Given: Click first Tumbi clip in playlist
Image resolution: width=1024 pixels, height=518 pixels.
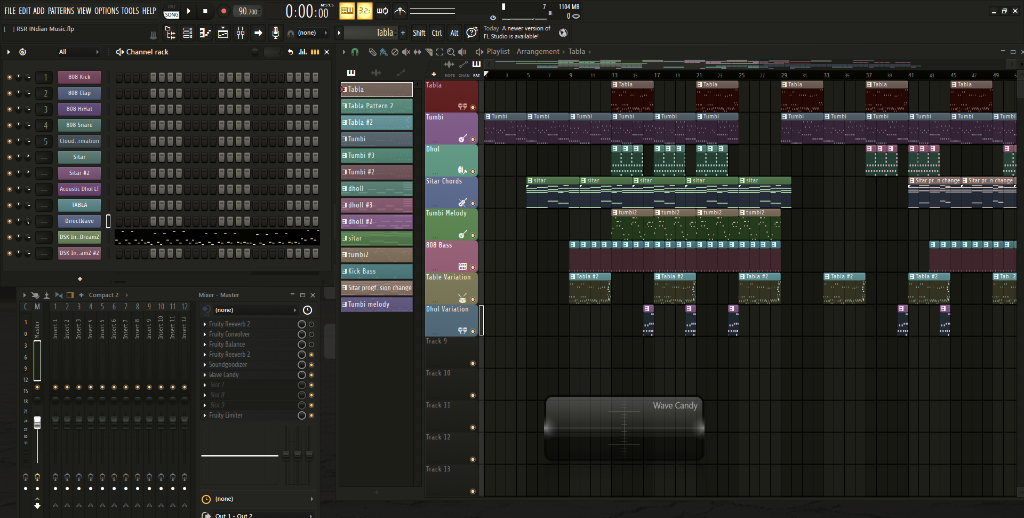Looking at the screenshot, I should pyautogui.click(x=504, y=127).
